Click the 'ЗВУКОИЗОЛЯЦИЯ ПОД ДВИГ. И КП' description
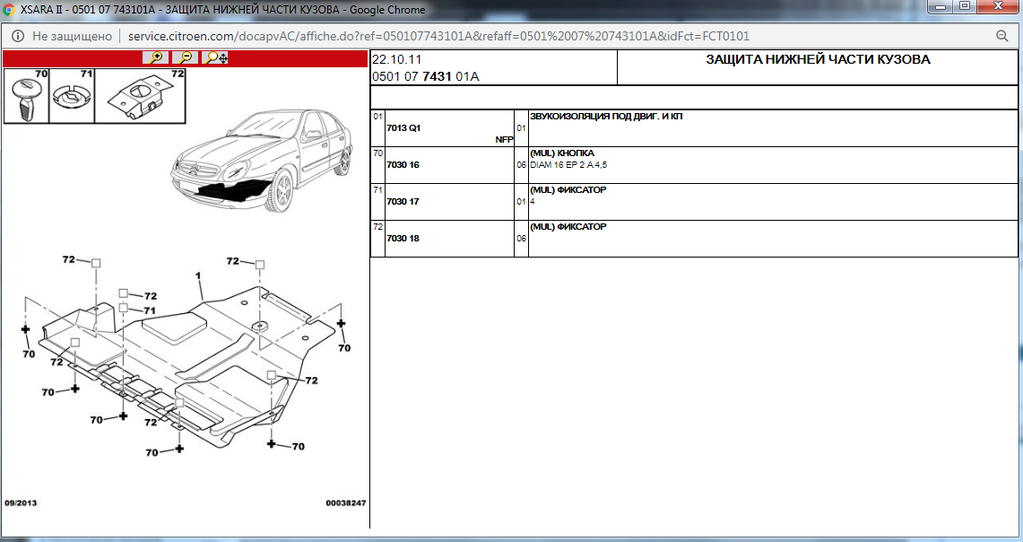The height and width of the screenshot is (542, 1023). point(606,116)
